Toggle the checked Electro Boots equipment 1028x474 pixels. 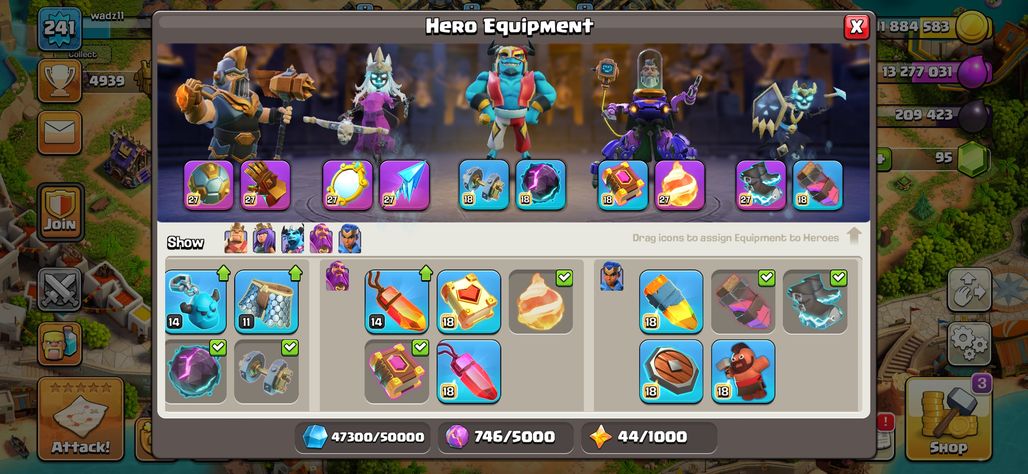814,301
